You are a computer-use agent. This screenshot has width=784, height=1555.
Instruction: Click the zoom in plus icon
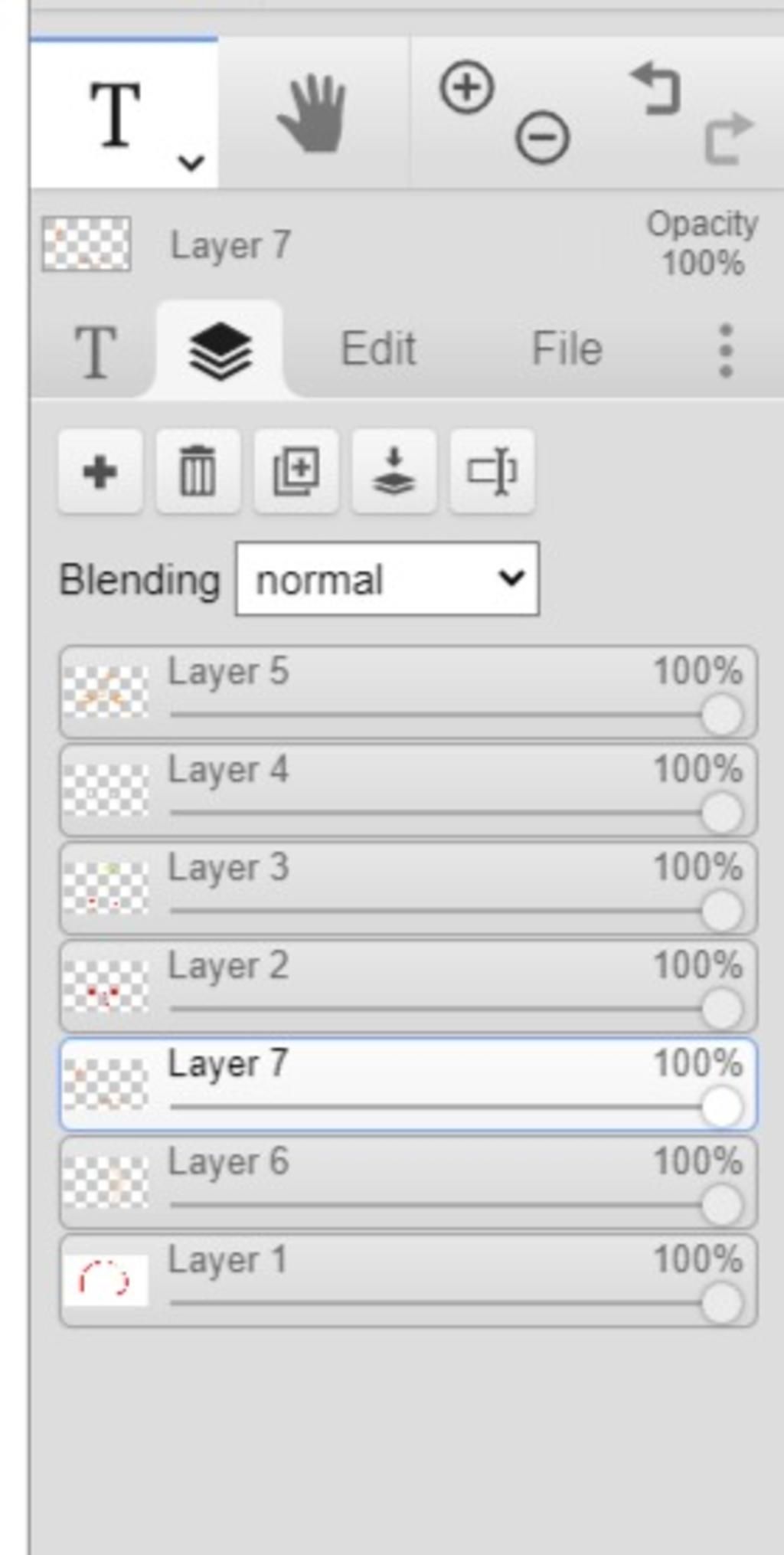466,87
